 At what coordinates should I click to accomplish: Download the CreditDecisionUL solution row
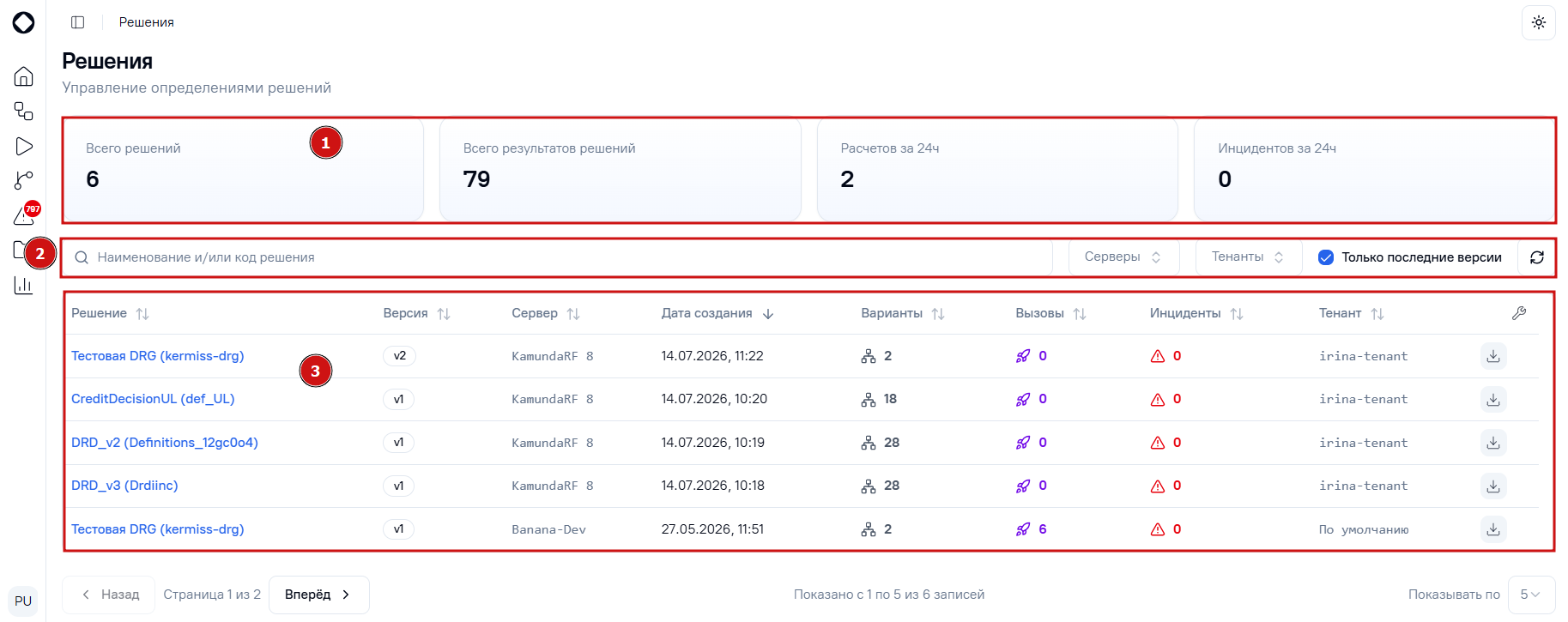tap(1493, 400)
